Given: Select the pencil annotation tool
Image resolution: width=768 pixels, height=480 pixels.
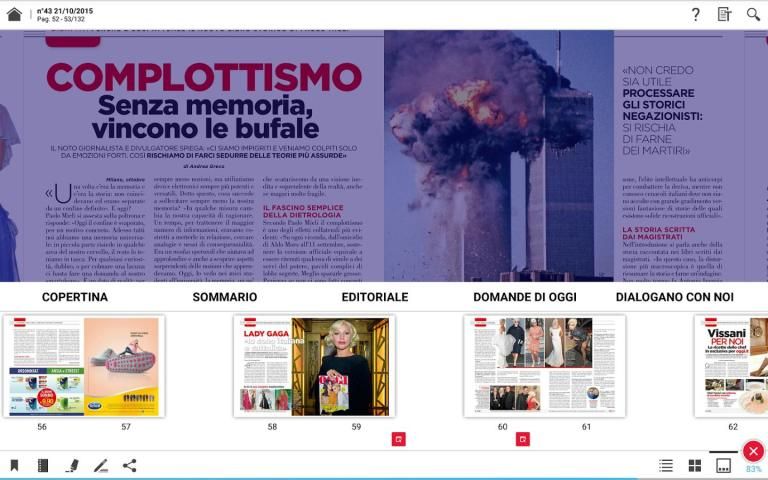Looking at the screenshot, I should [x=100, y=465].
